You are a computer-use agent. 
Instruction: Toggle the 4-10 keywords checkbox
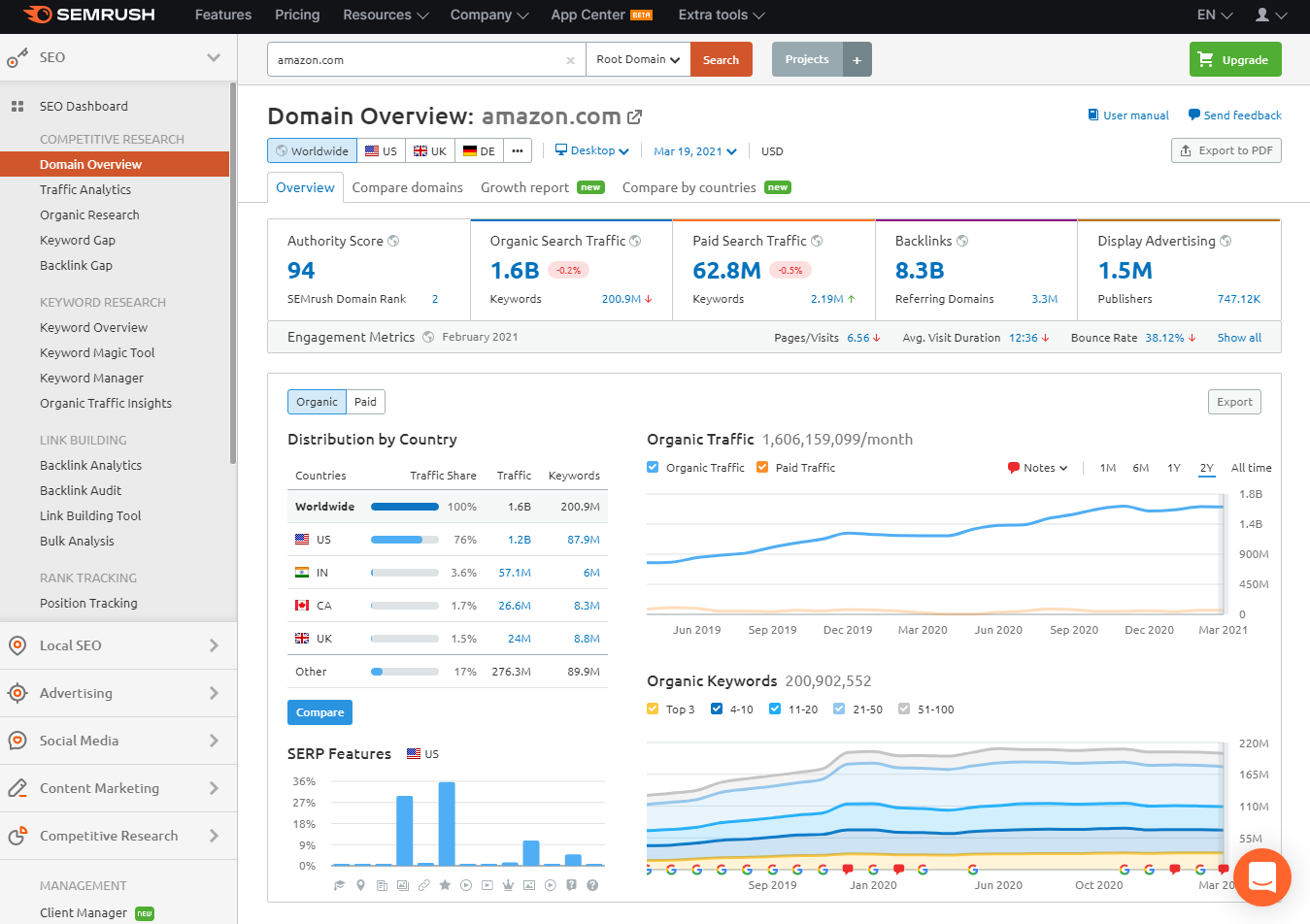pos(717,709)
